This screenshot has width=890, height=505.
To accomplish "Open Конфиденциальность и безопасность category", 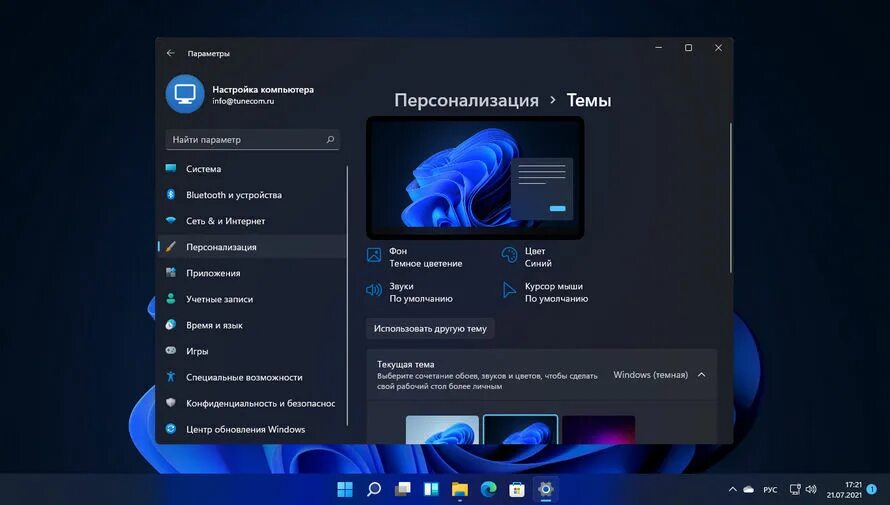I will click(x=251, y=403).
